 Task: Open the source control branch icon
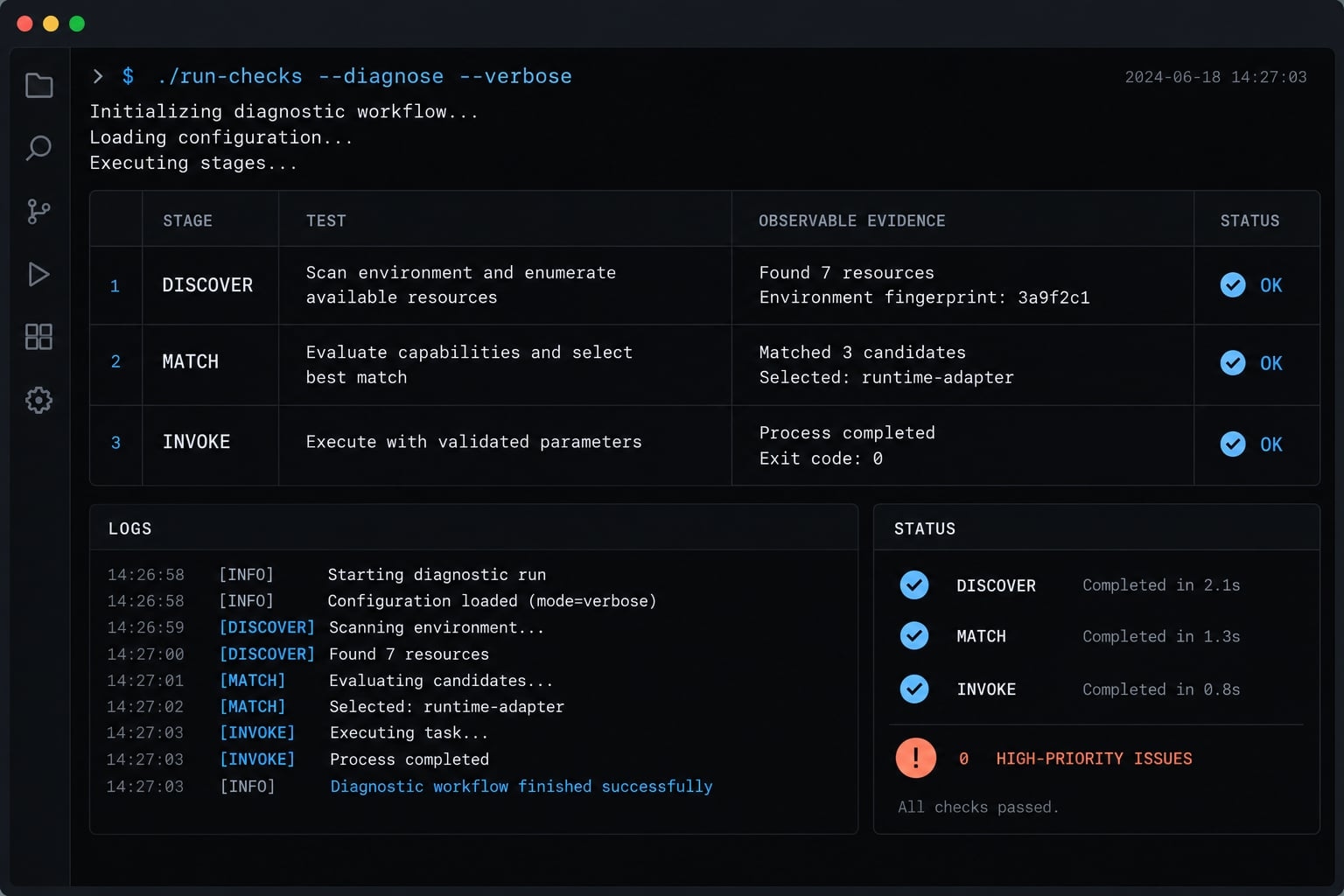pyautogui.click(x=38, y=211)
